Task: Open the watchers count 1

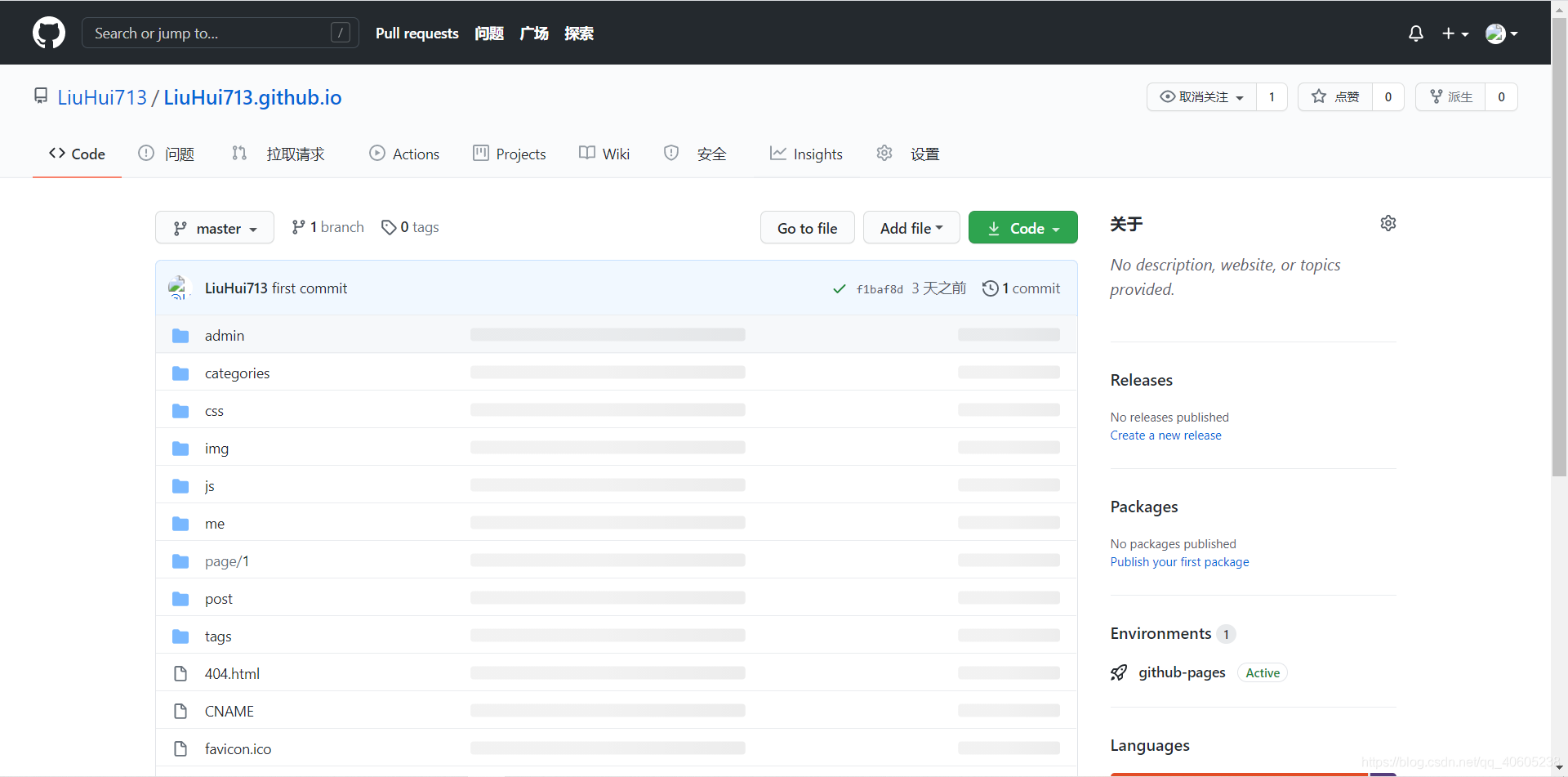Action: (x=1272, y=96)
